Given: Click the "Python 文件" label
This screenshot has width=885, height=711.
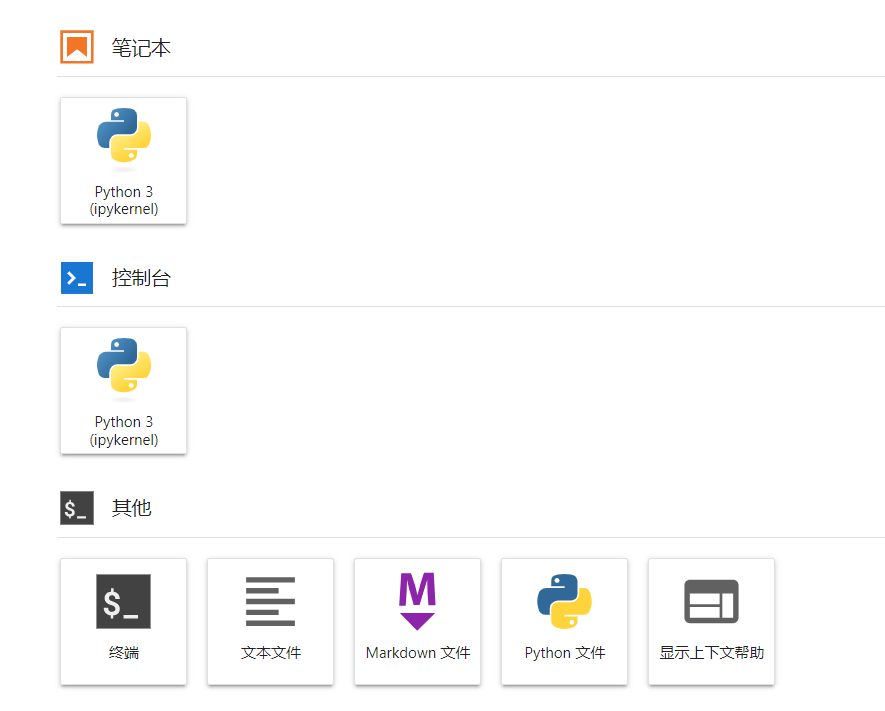Looking at the screenshot, I should point(564,653).
